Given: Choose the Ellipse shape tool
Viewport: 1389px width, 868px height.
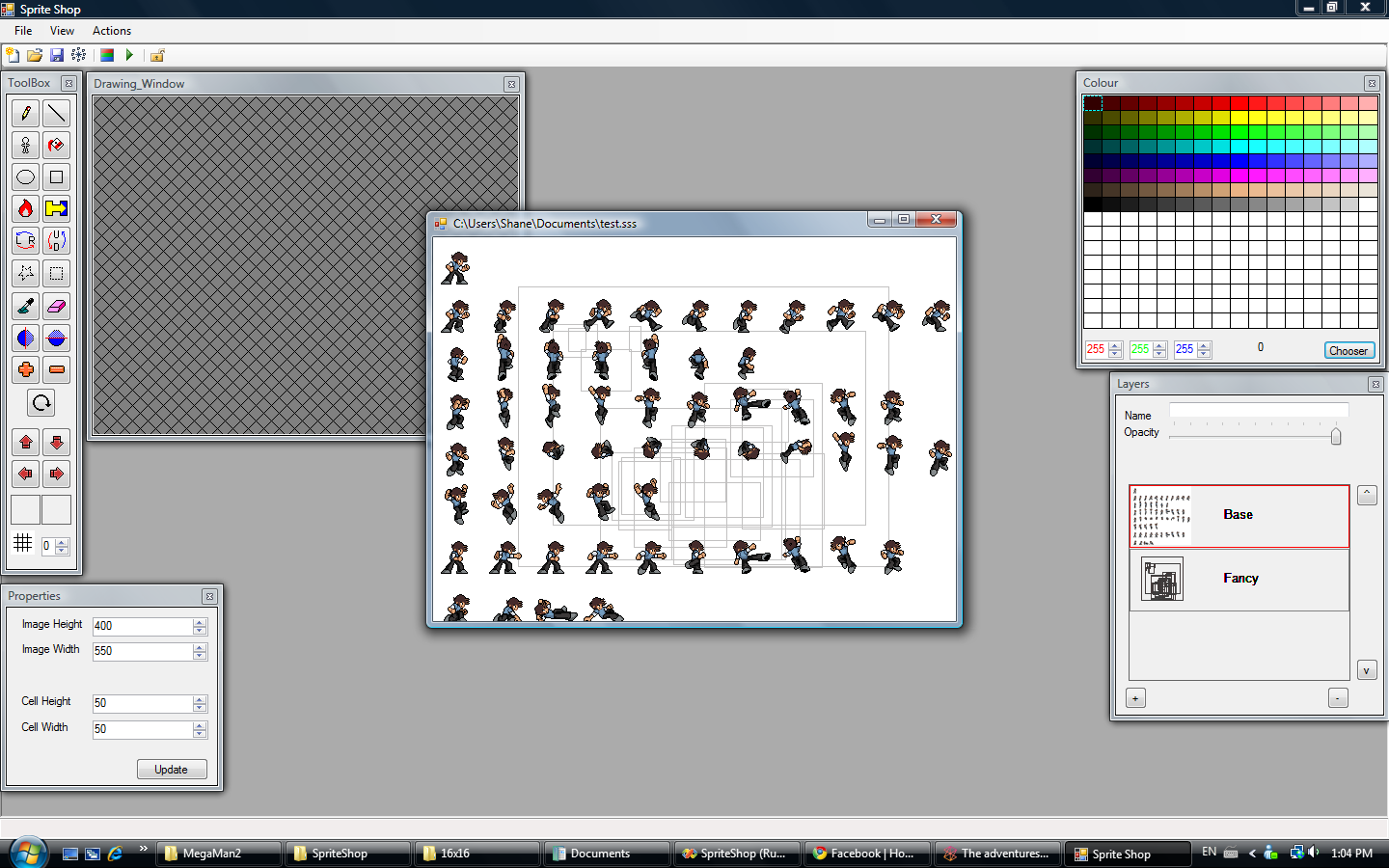Looking at the screenshot, I should coord(26,176).
